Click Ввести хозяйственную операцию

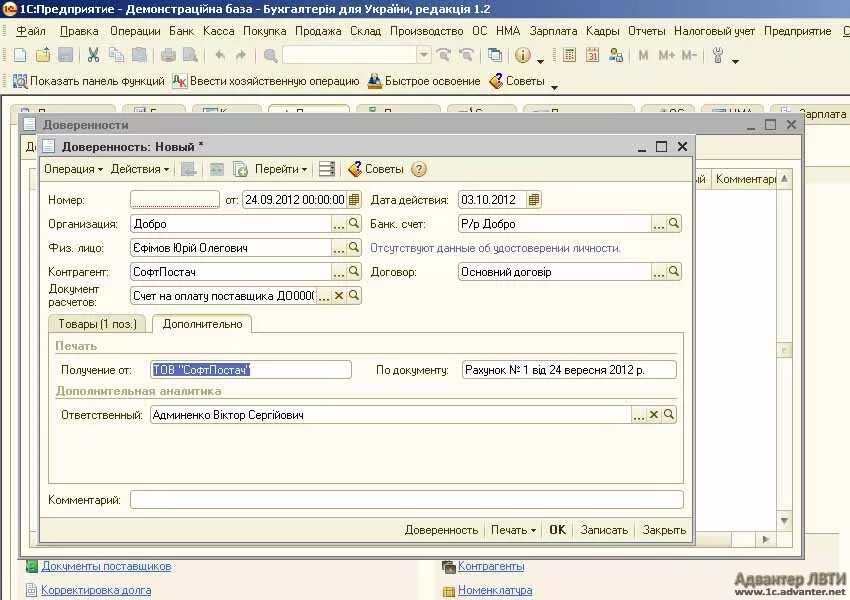266,81
